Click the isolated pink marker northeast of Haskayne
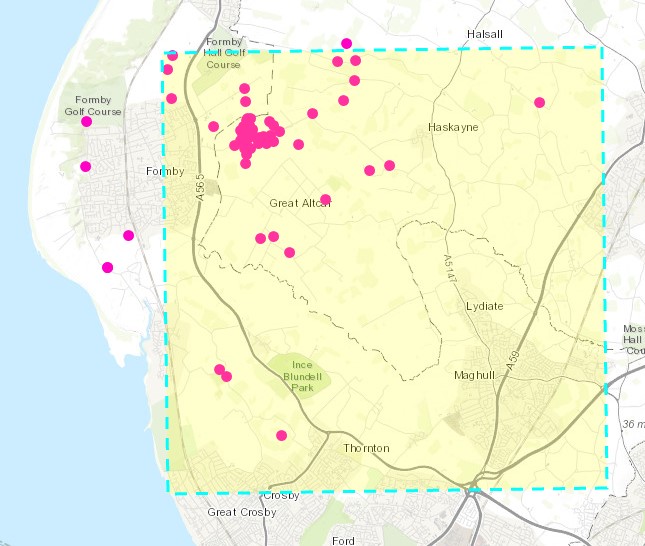Image resolution: width=645 pixels, height=546 pixels. [539, 102]
